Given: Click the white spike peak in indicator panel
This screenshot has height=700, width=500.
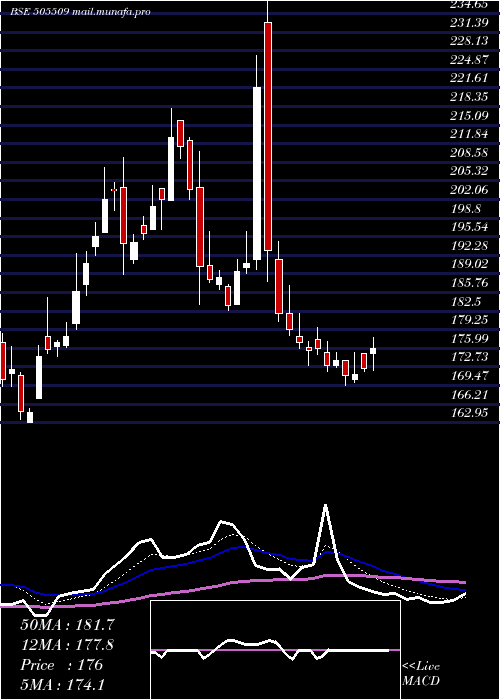Looking at the screenshot, I should pyautogui.click(x=325, y=506).
